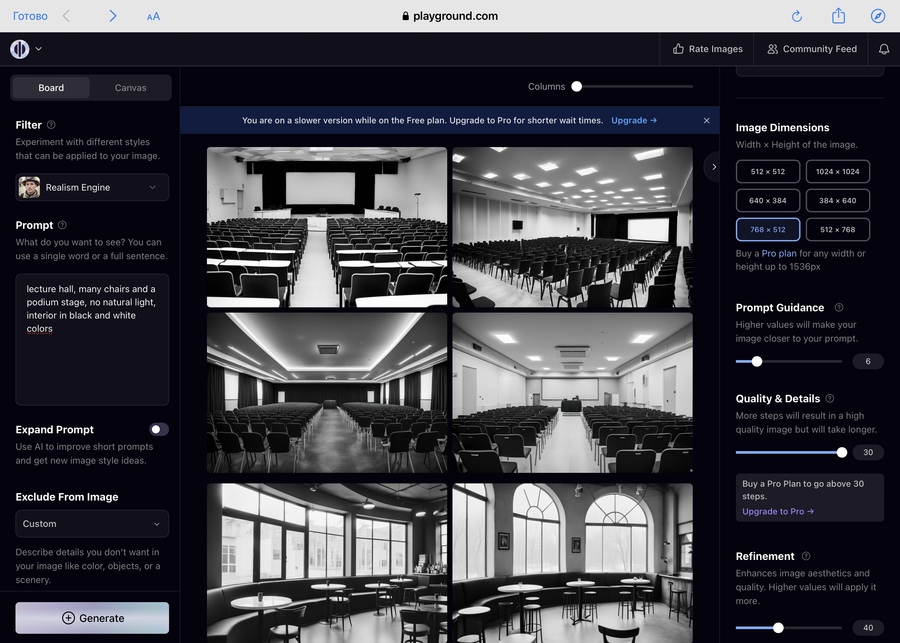Click the Prompt Guidance info icon
Image resolution: width=900 pixels, height=643 pixels.
click(838, 308)
